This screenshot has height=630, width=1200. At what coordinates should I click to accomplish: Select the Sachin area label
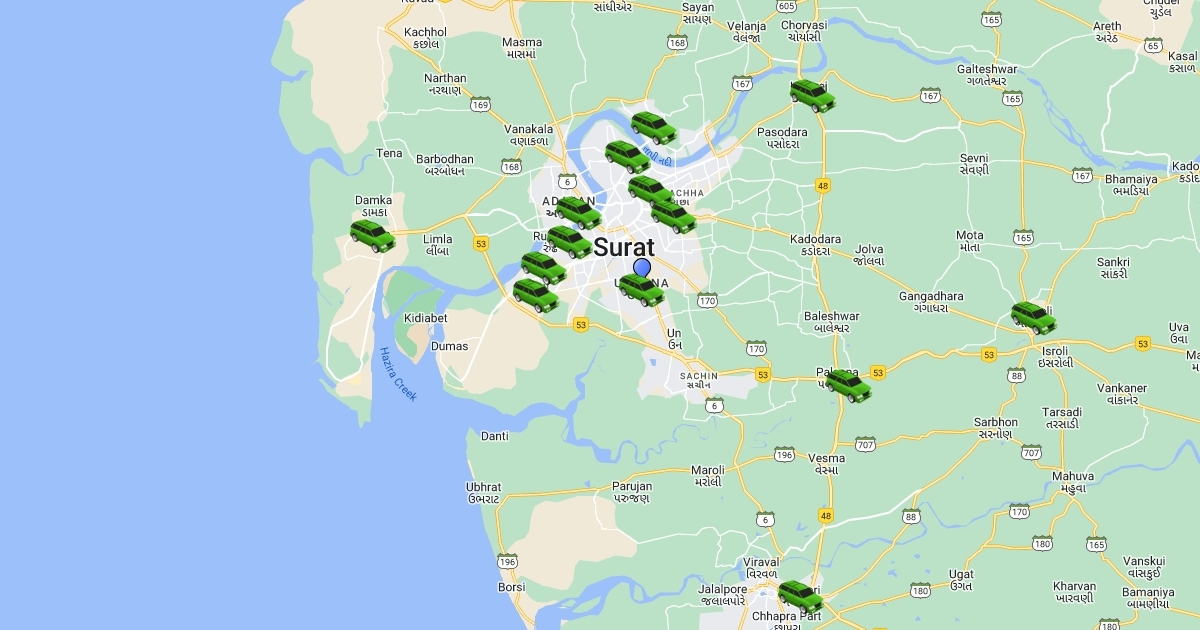coord(697,376)
